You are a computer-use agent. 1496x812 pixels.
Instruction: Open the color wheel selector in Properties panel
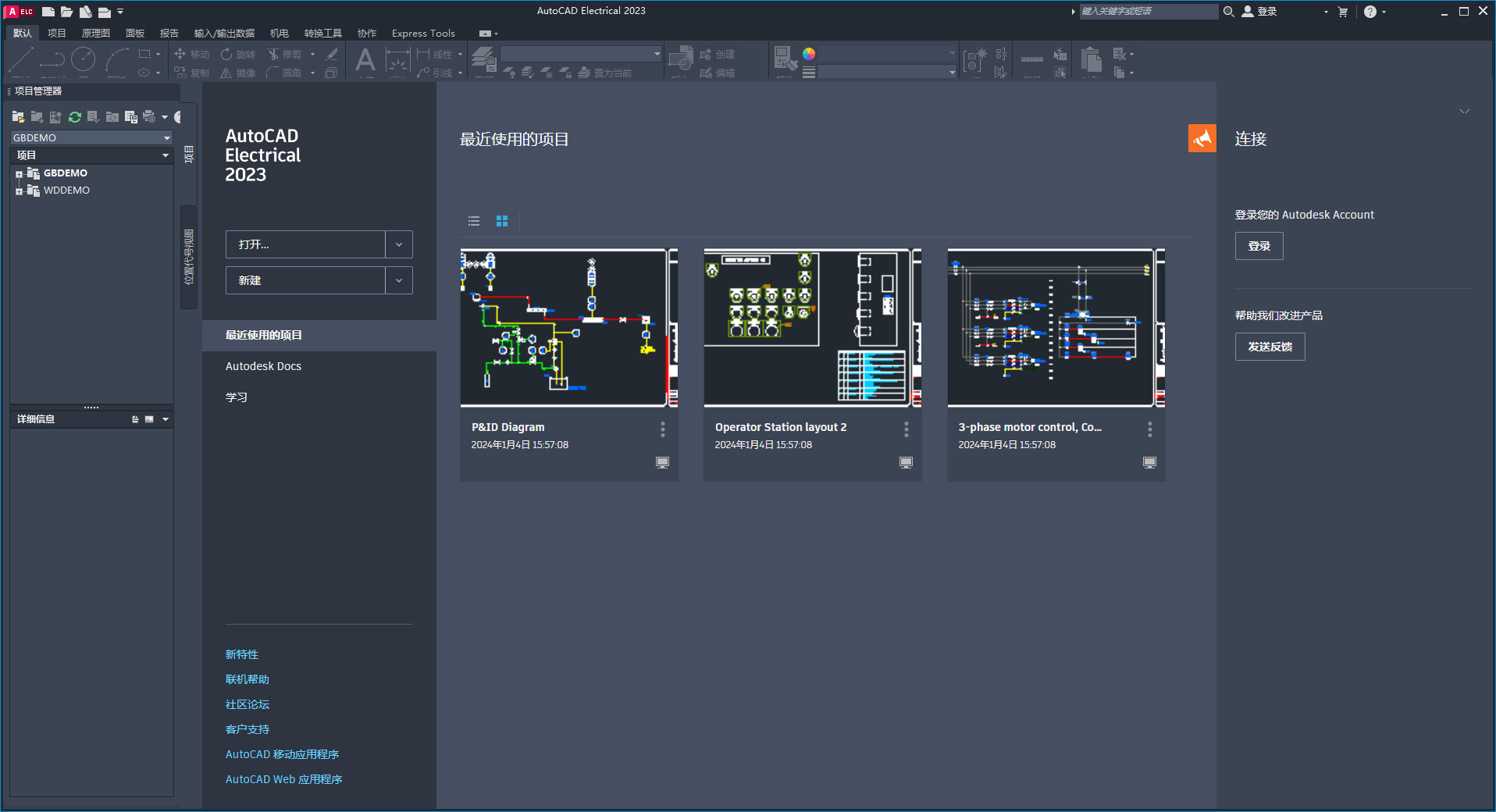tap(808, 54)
